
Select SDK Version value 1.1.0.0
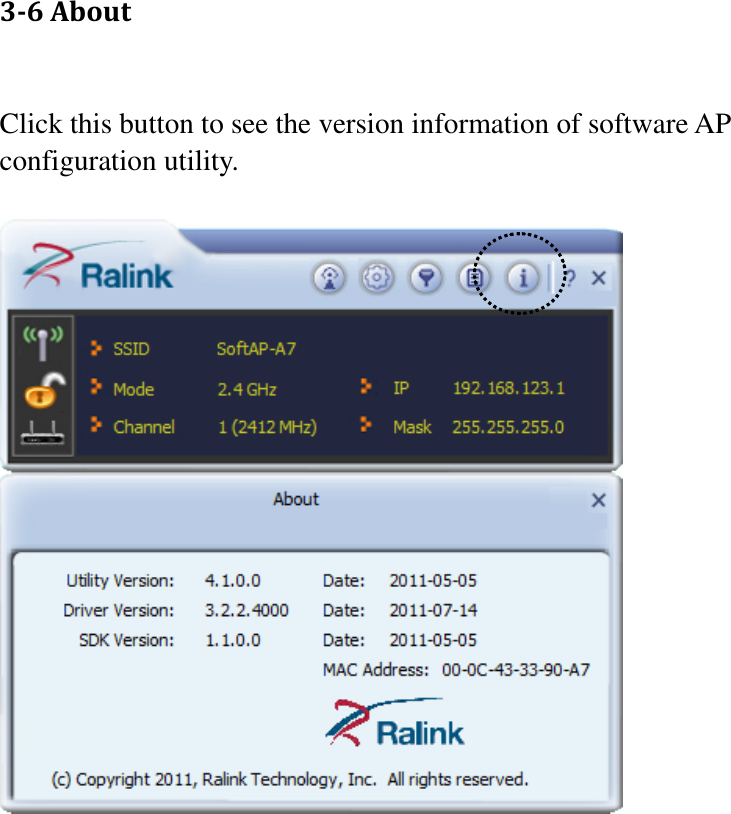click(x=233, y=640)
